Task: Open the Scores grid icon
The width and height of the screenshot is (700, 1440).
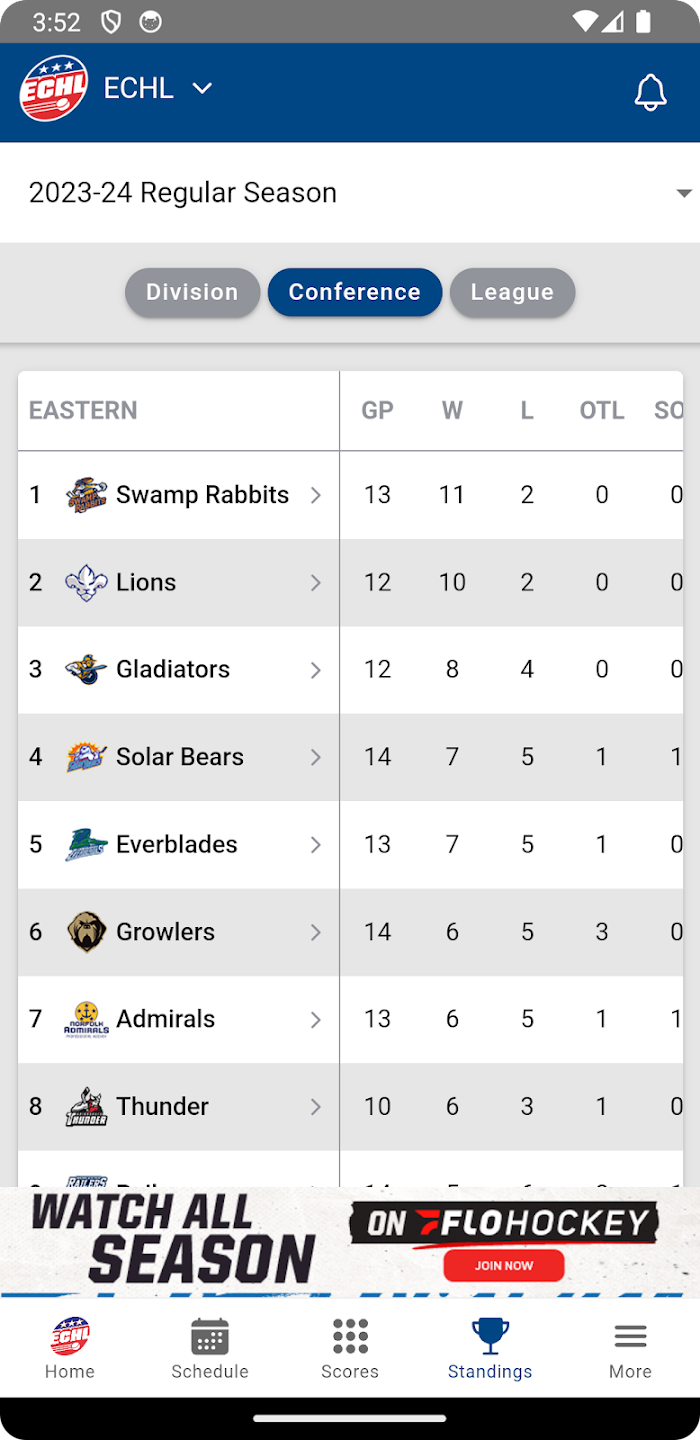Action: 350,1336
